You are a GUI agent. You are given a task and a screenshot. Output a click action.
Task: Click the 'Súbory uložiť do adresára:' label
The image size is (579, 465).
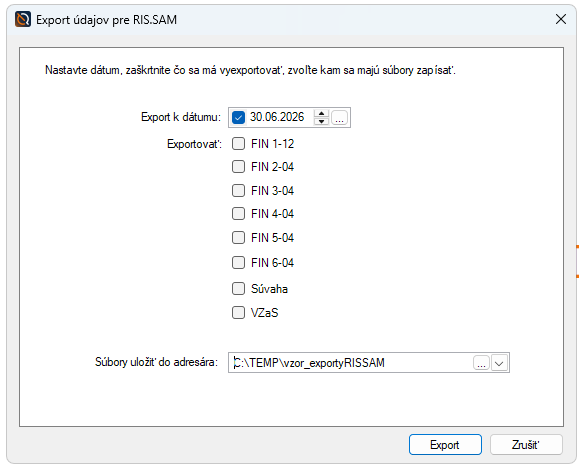[156, 362]
